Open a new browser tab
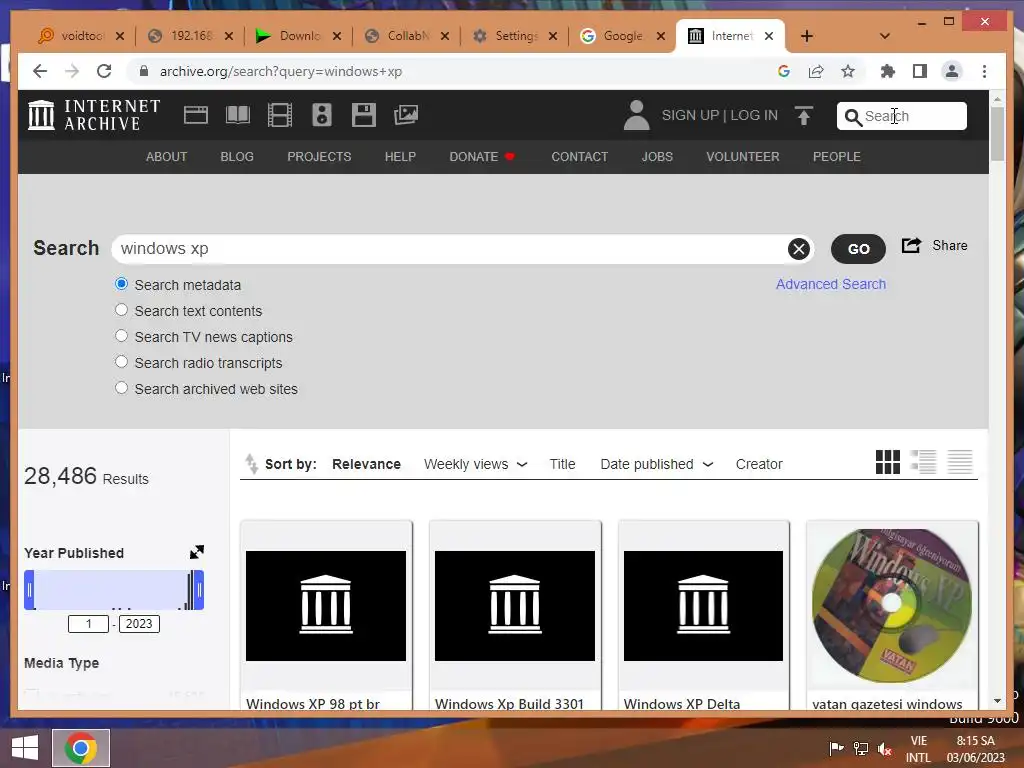 (x=807, y=36)
